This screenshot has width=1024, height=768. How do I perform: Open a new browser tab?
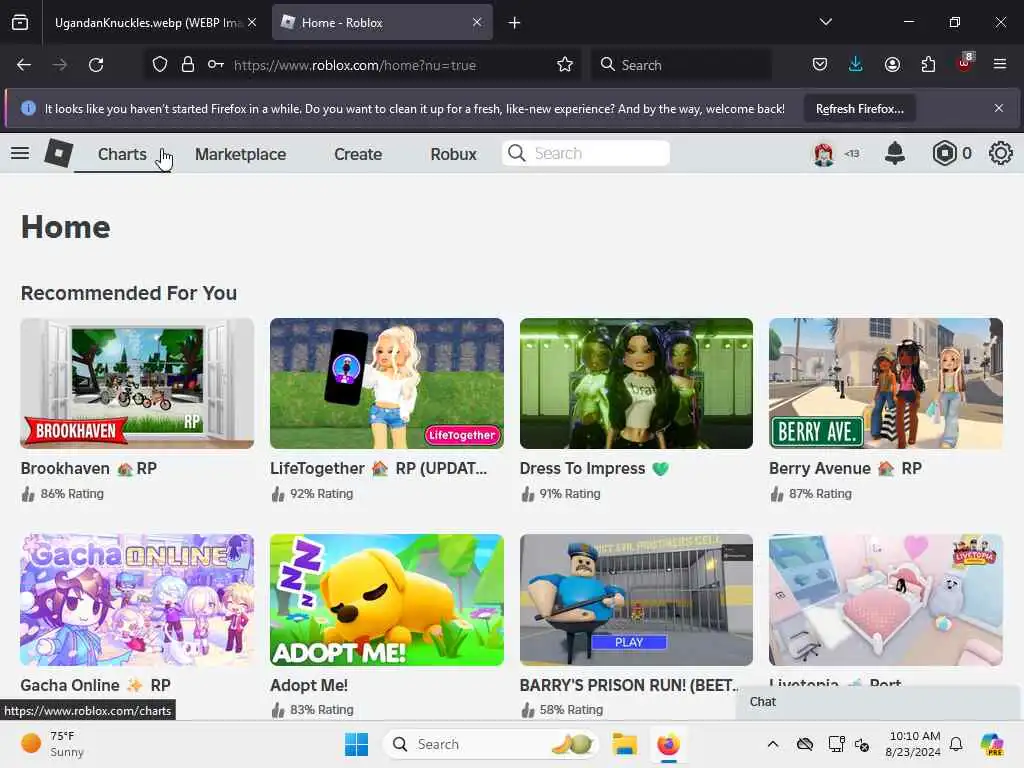tap(514, 23)
